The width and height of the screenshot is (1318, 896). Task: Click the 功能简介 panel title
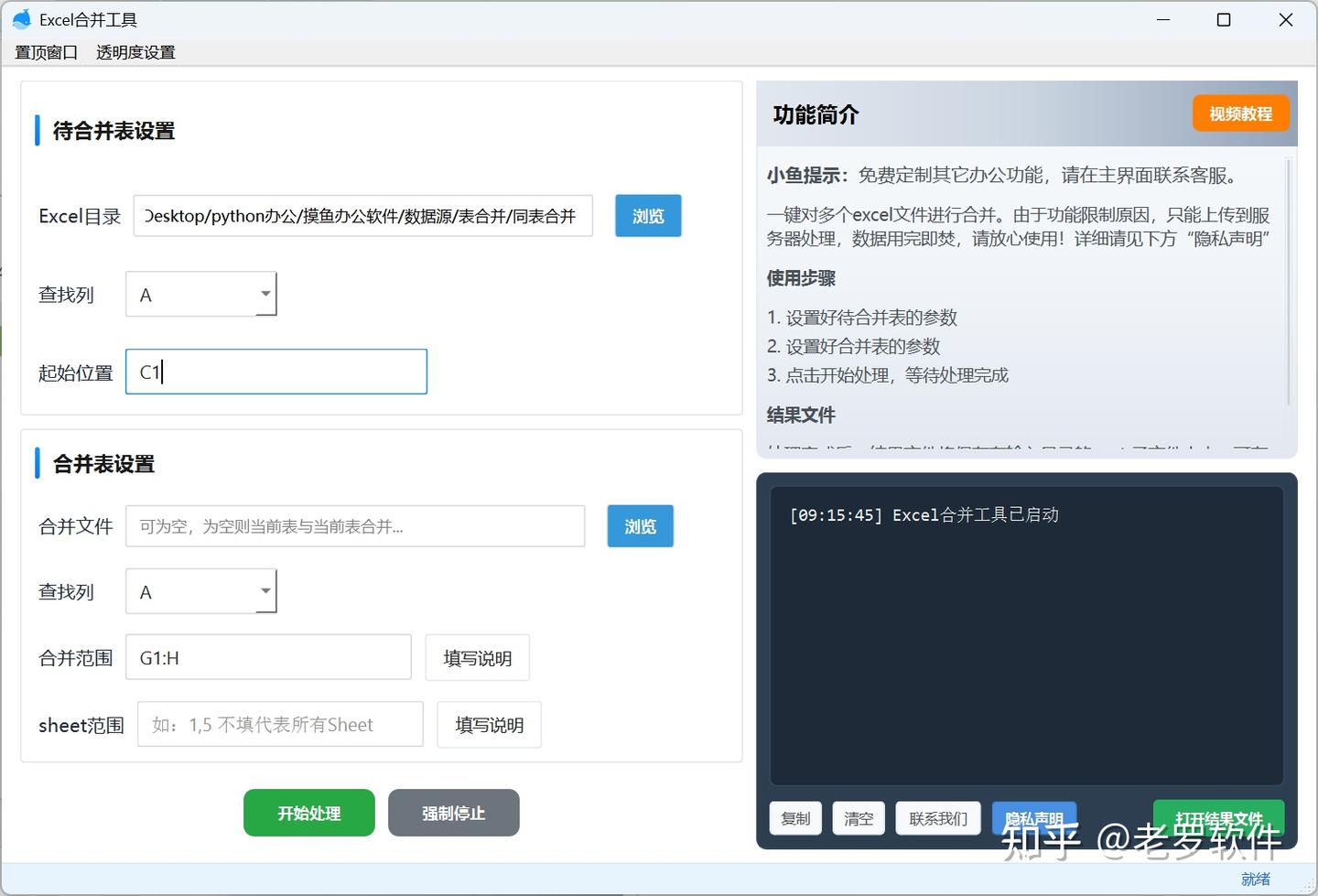[816, 114]
